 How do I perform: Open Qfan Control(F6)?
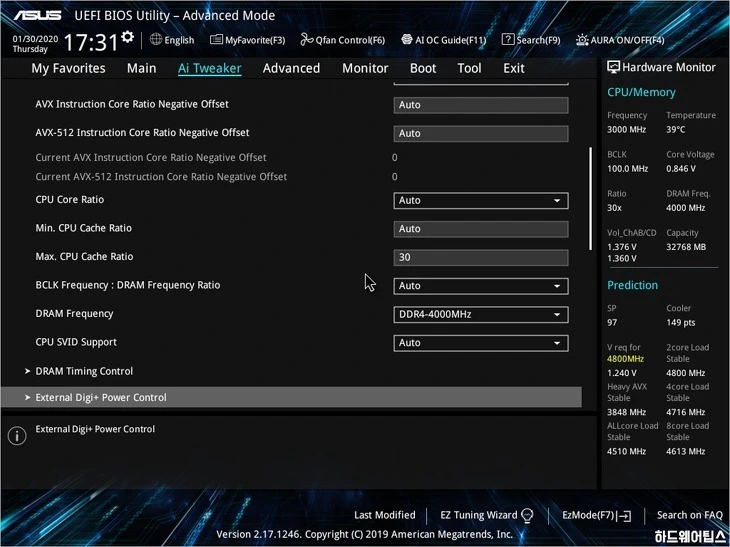tap(343, 40)
